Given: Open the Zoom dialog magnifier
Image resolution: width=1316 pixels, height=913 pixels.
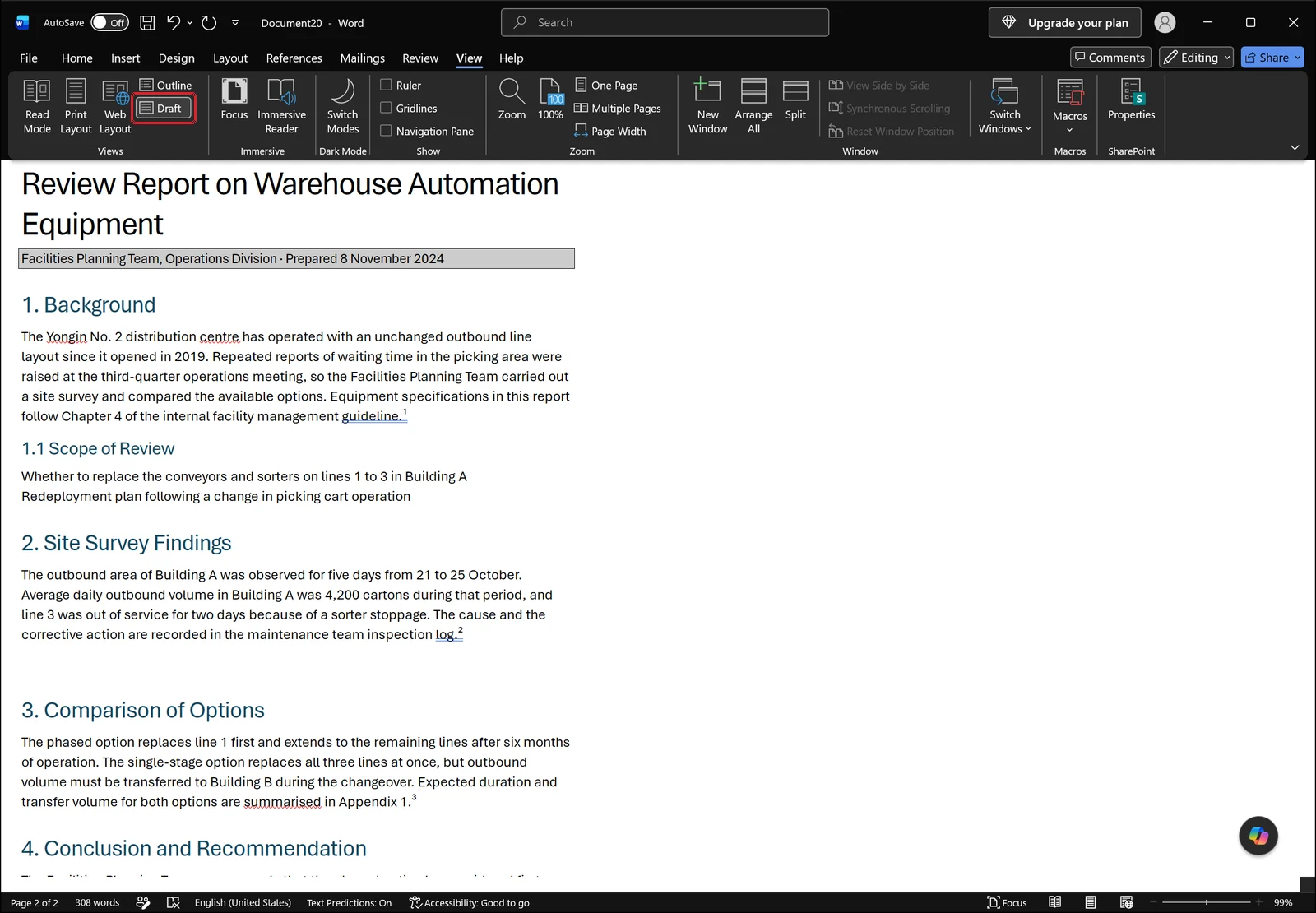Looking at the screenshot, I should point(512,100).
